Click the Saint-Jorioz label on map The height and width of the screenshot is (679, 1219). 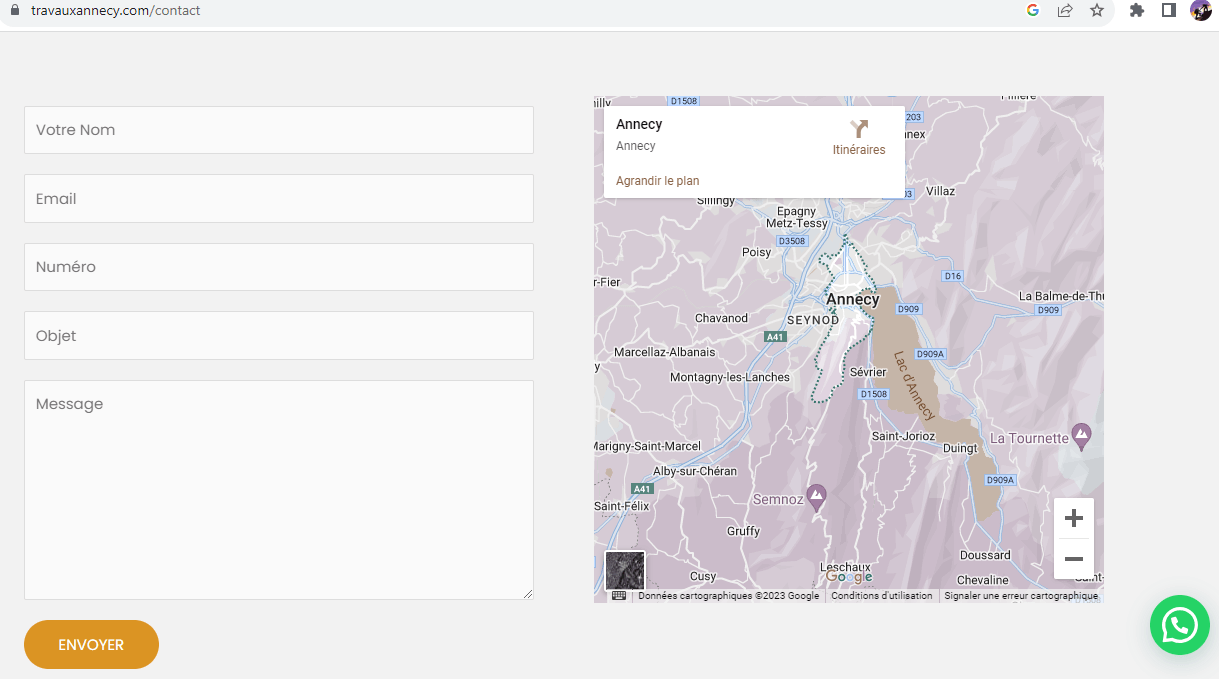click(x=904, y=437)
